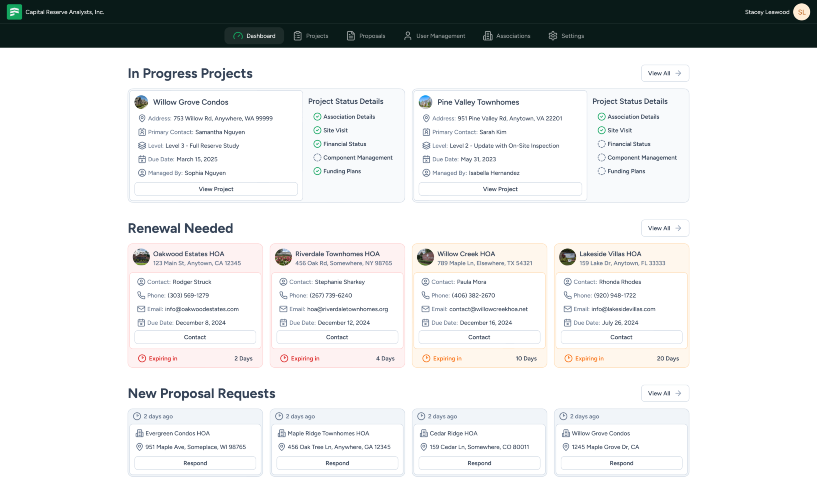This screenshot has height=500, width=817.
Task: Click the Associations building icon
Action: point(488,36)
